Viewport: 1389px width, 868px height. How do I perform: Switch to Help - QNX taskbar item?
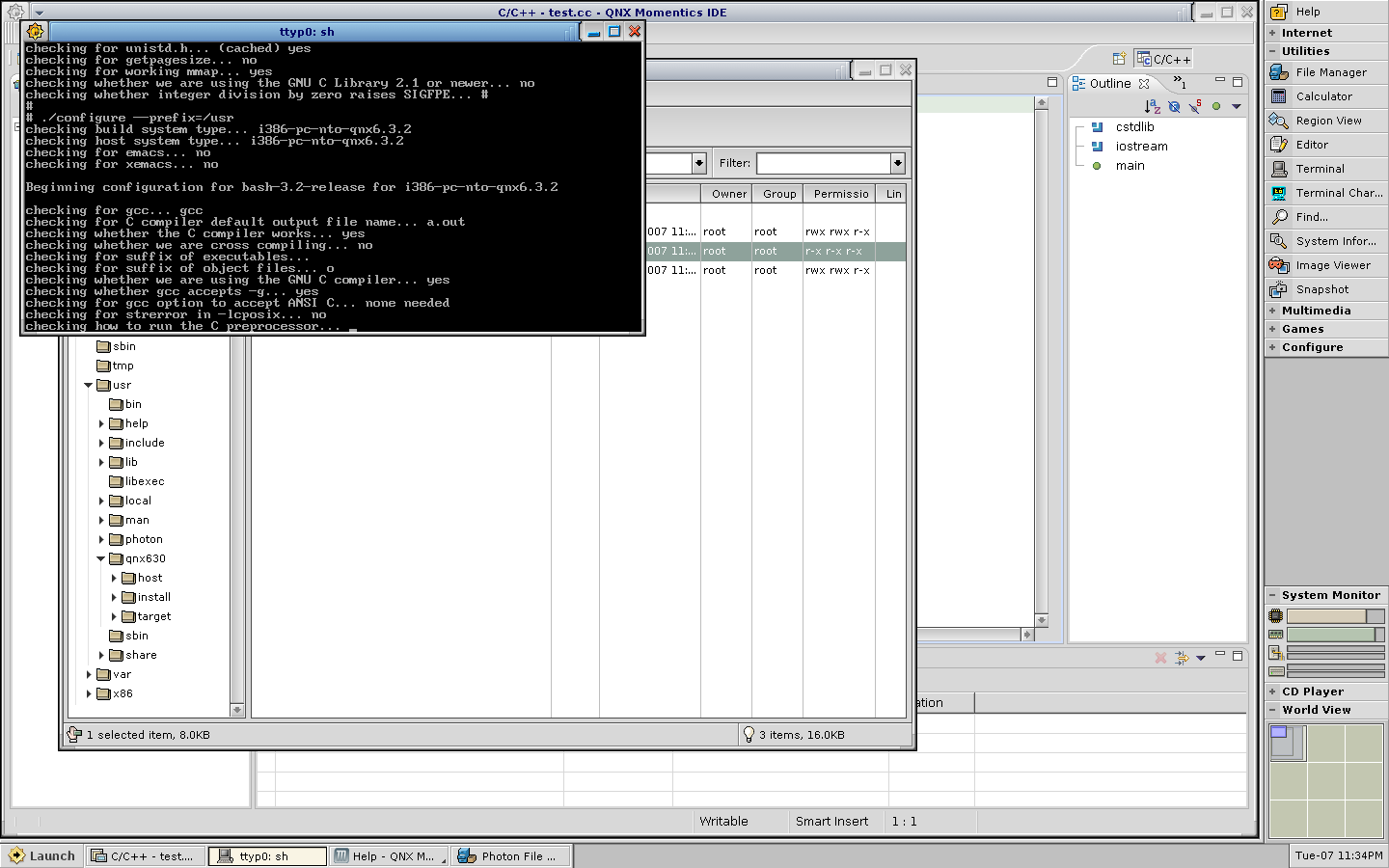coord(390,855)
